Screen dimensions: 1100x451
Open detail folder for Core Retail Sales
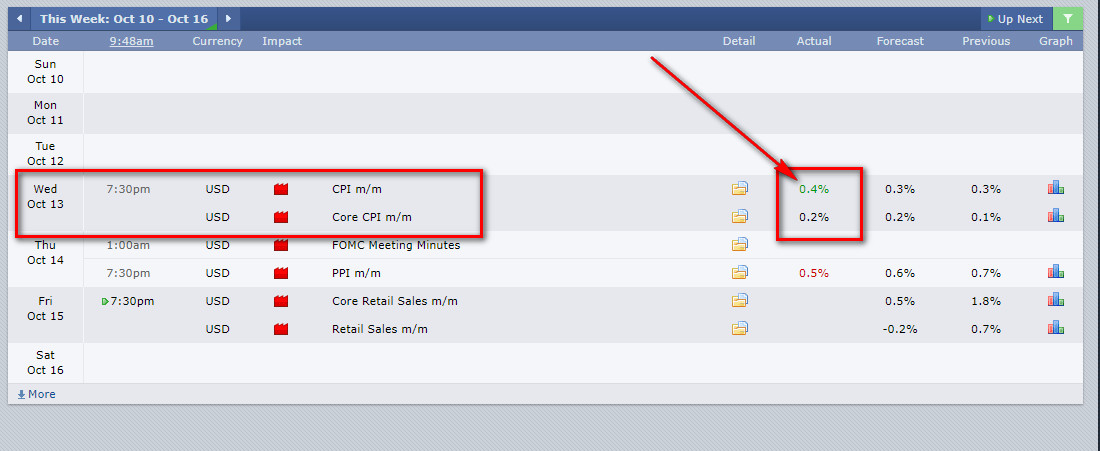click(x=739, y=300)
